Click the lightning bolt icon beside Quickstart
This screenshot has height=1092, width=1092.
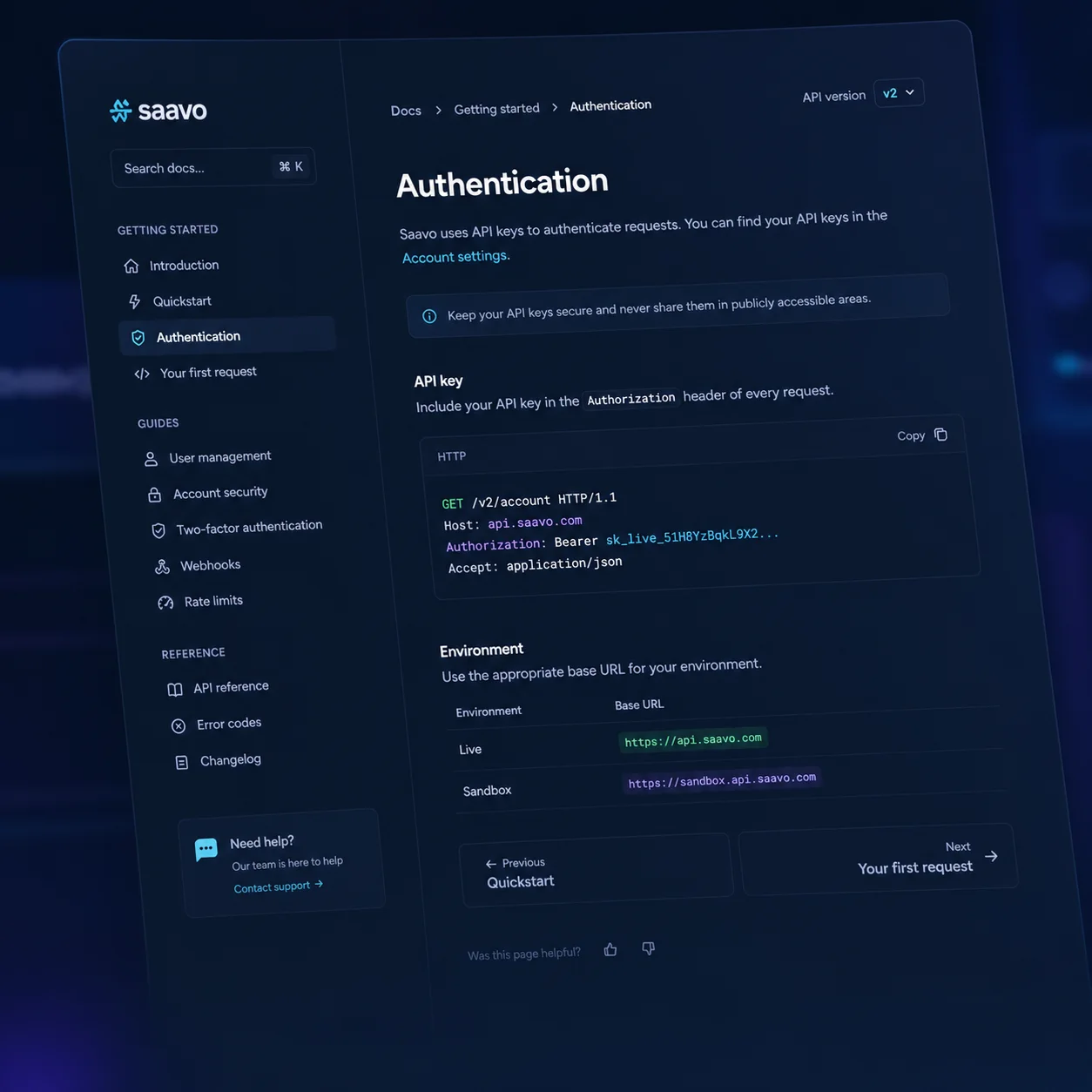(x=134, y=301)
